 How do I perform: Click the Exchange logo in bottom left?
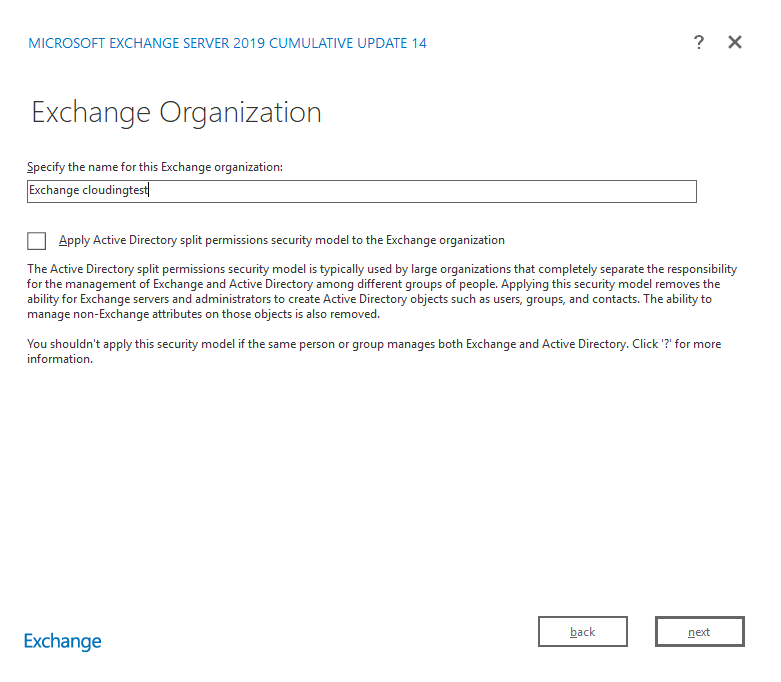pyautogui.click(x=62, y=641)
